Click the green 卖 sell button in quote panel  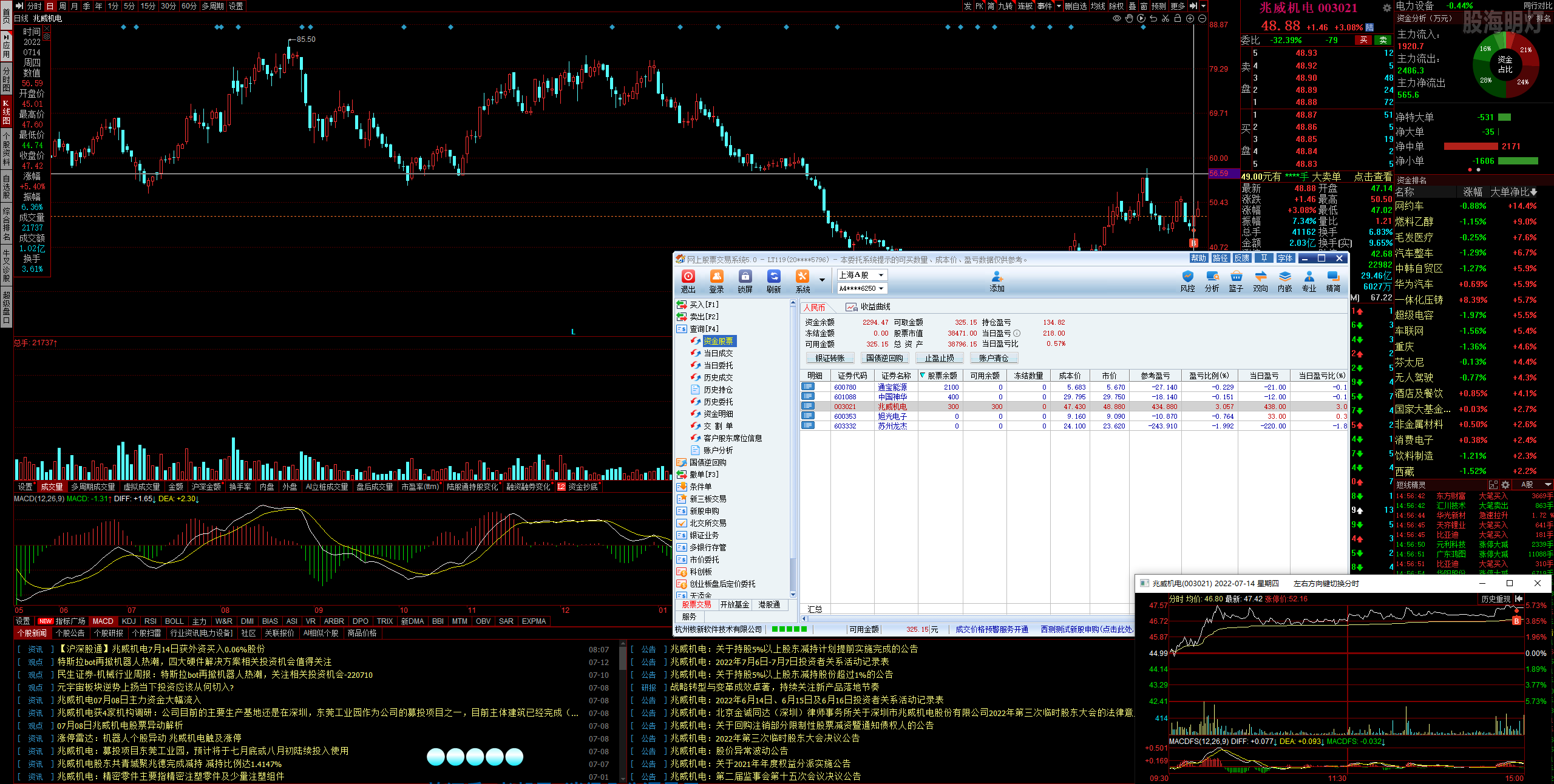pos(1383,40)
